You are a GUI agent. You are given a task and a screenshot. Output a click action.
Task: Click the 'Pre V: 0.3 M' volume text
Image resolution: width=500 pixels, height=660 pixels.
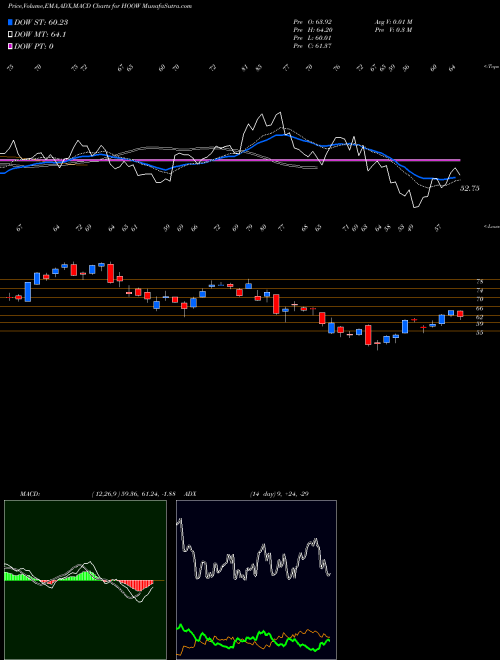point(392,30)
